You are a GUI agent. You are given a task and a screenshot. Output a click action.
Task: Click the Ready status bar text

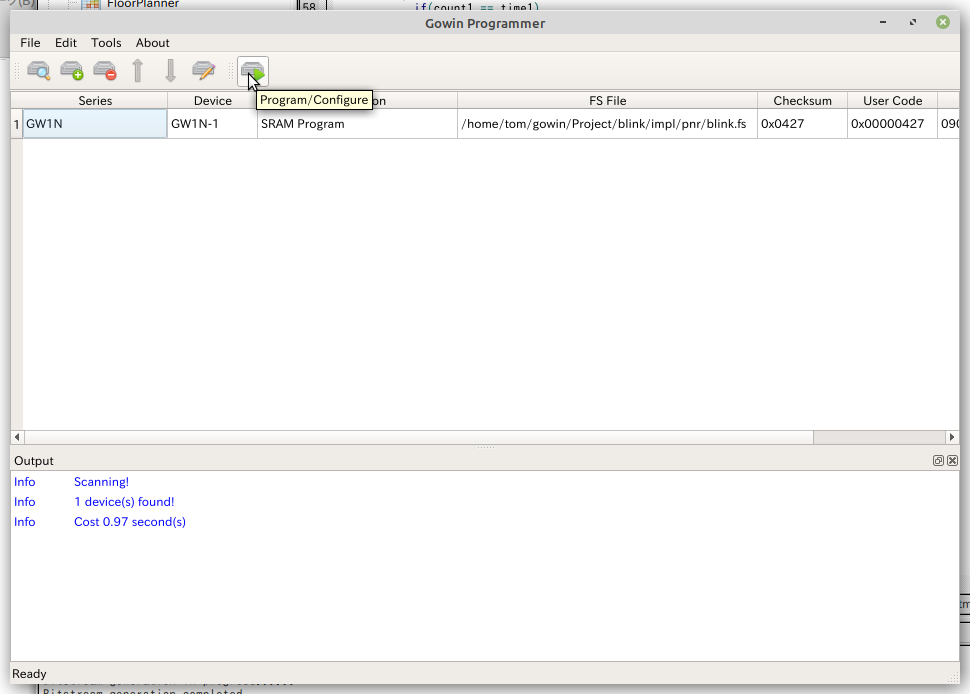tap(29, 674)
